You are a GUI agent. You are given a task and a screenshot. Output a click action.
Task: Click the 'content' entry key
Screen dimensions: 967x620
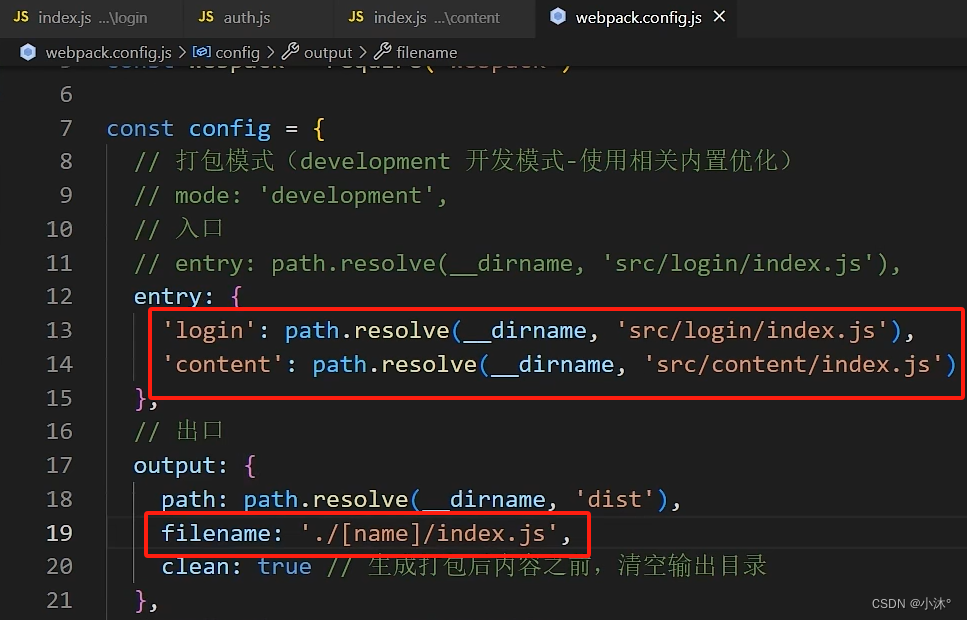(223, 365)
